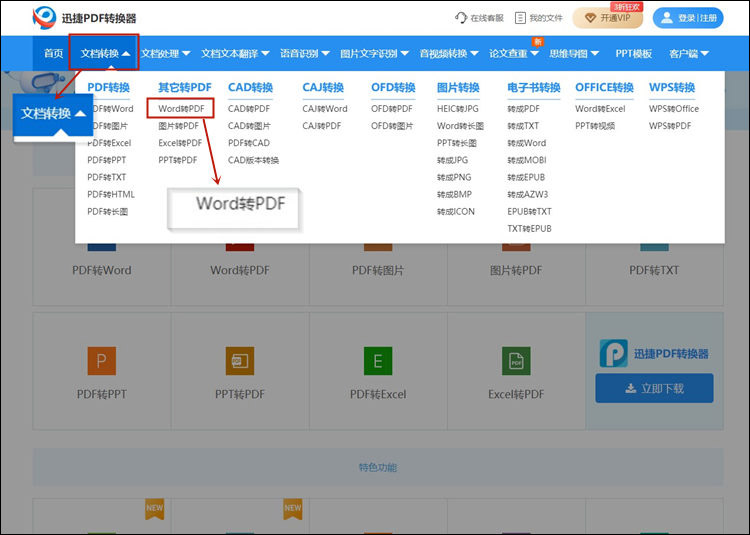Choose PDF转CAD option
The width and height of the screenshot is (750, 535).
249,143
